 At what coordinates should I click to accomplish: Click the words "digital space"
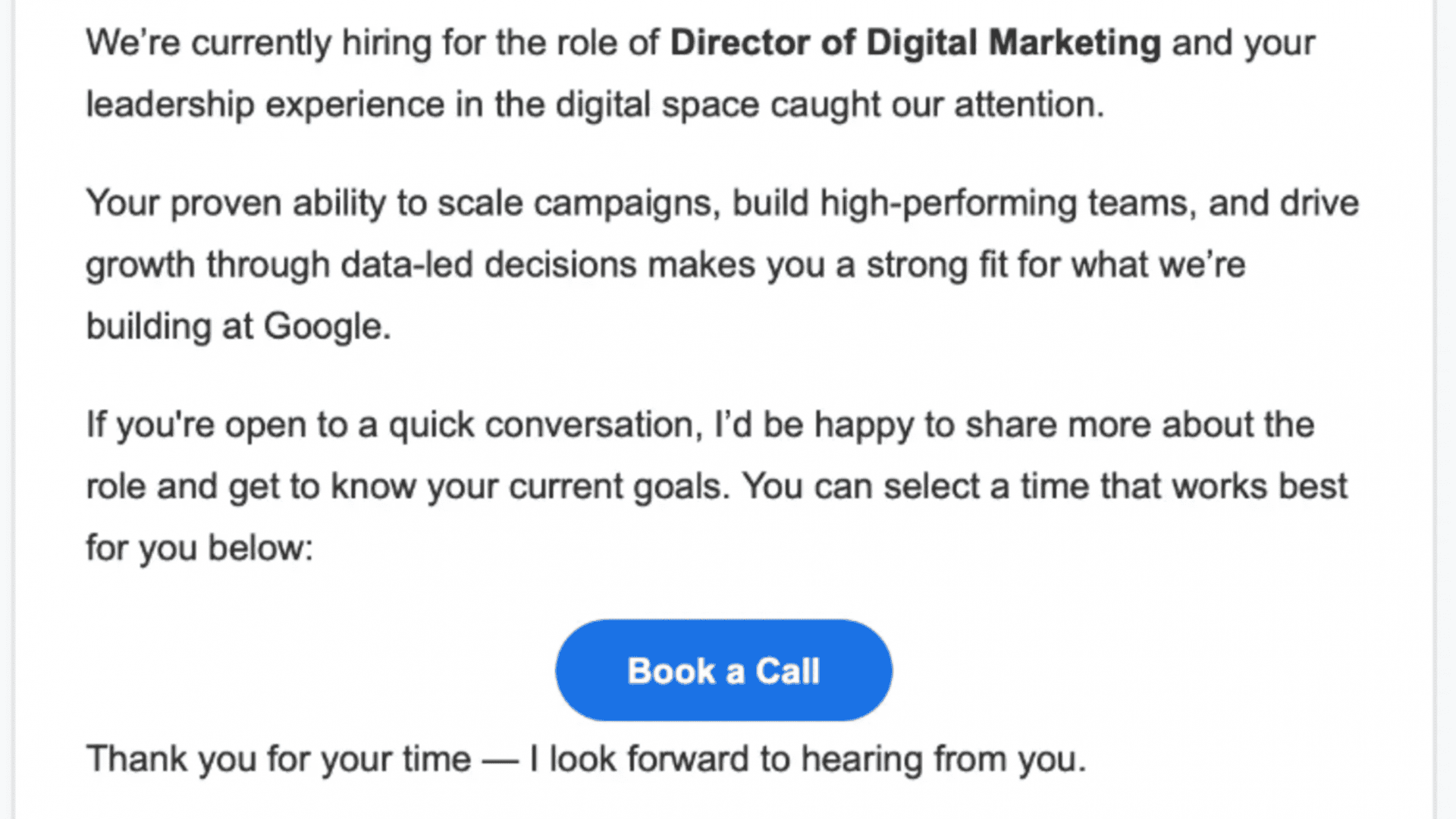(657, 105)
